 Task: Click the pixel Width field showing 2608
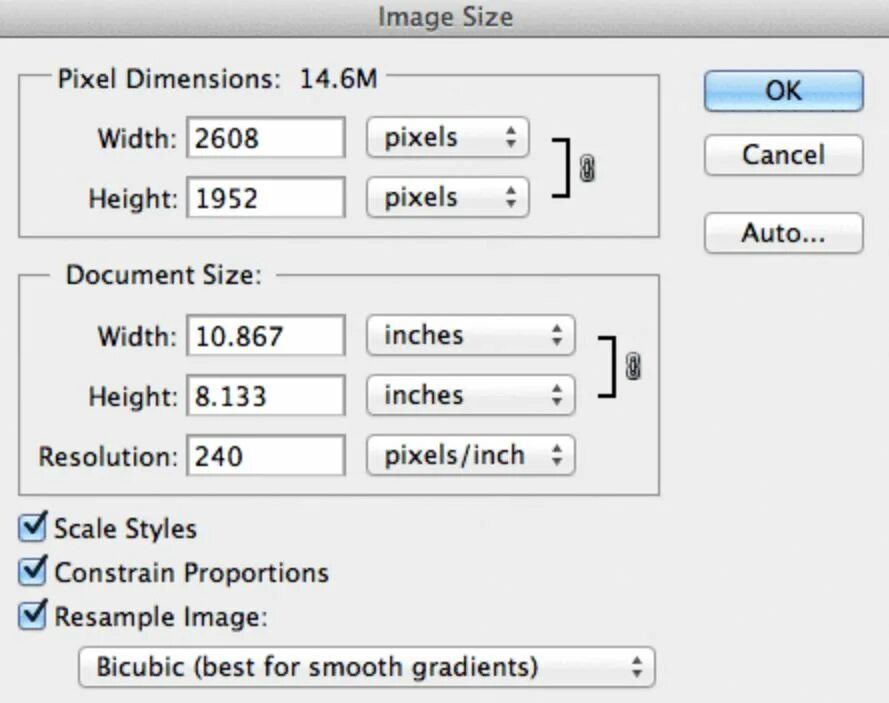(x=265, y=138)
